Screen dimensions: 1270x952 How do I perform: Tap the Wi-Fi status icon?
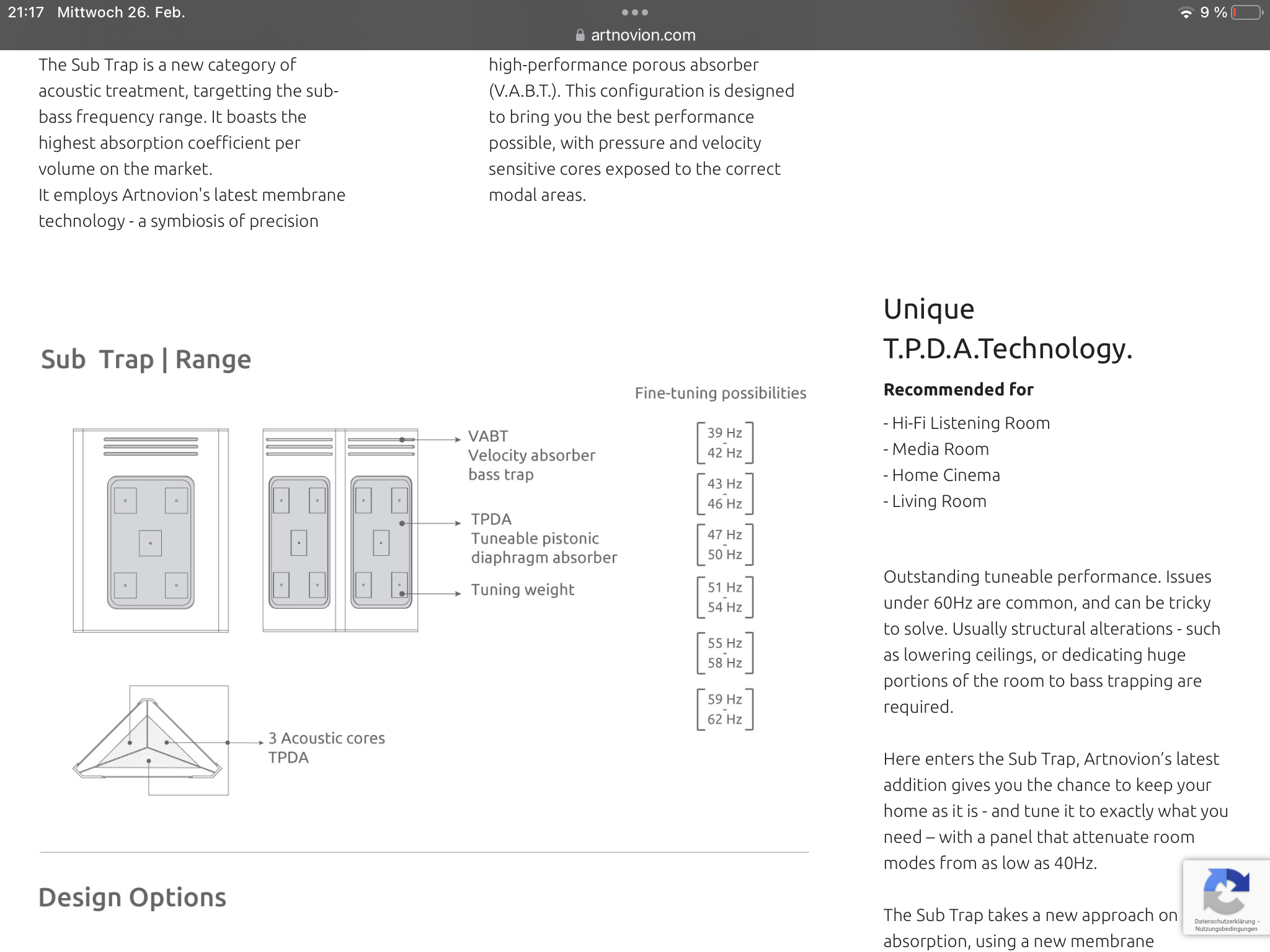tap(1185, 13)
